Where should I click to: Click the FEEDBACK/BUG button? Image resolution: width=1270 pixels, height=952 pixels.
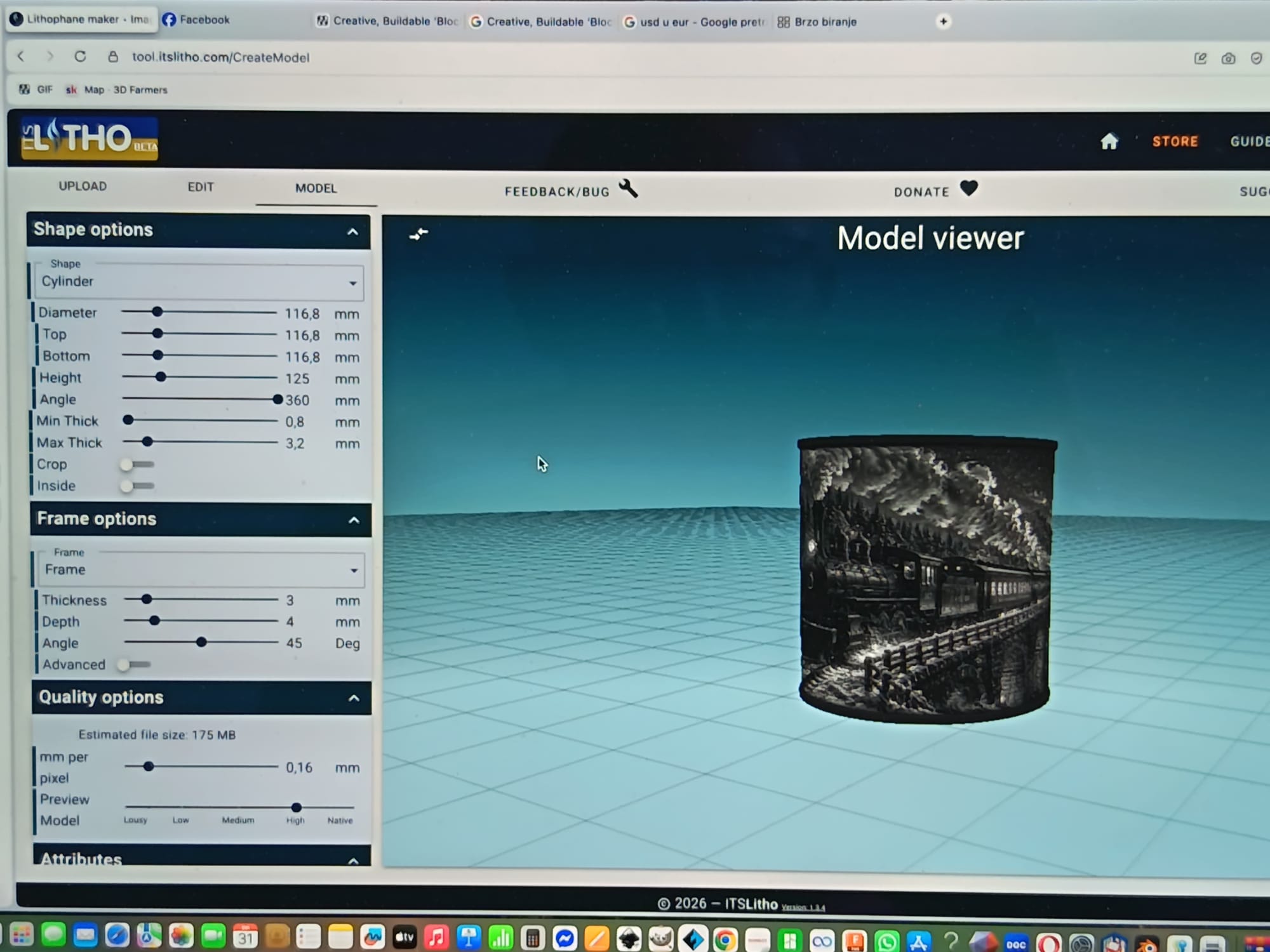(x=571, y=190)
